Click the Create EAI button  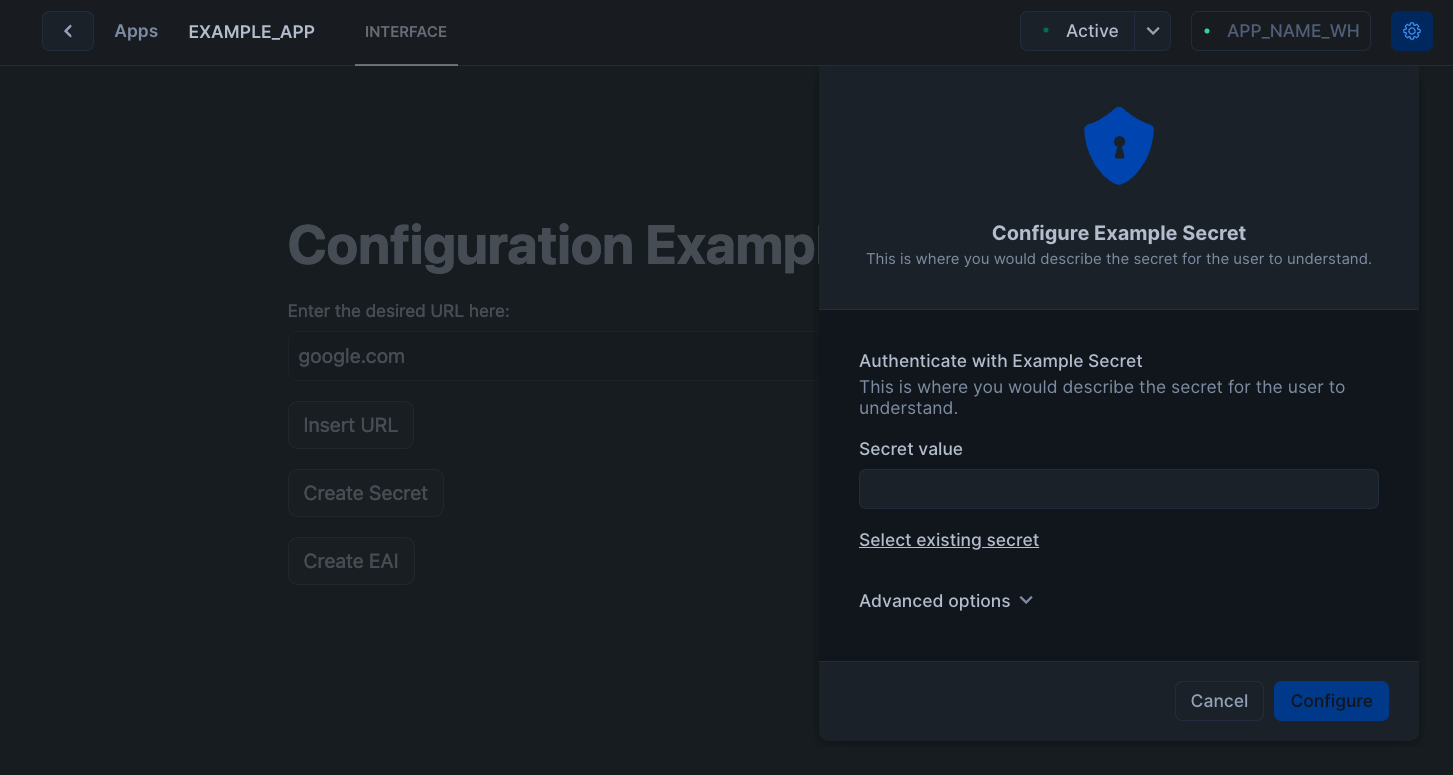pyautogui.click(x=351, y=560)
